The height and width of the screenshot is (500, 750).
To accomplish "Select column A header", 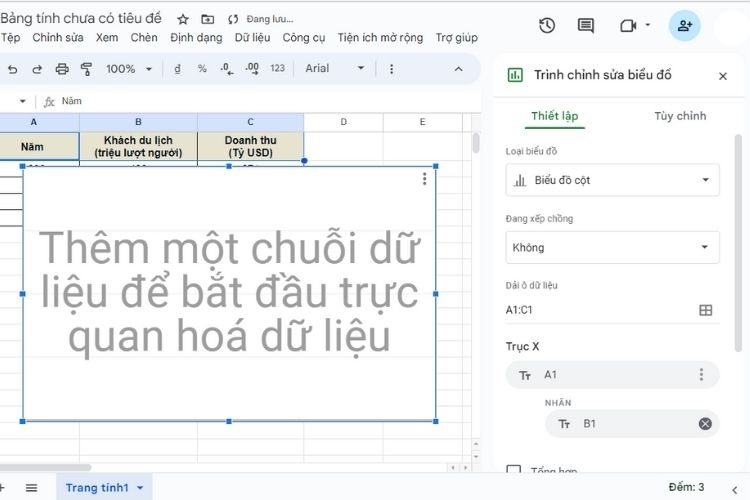I will [x=39, y=122].
